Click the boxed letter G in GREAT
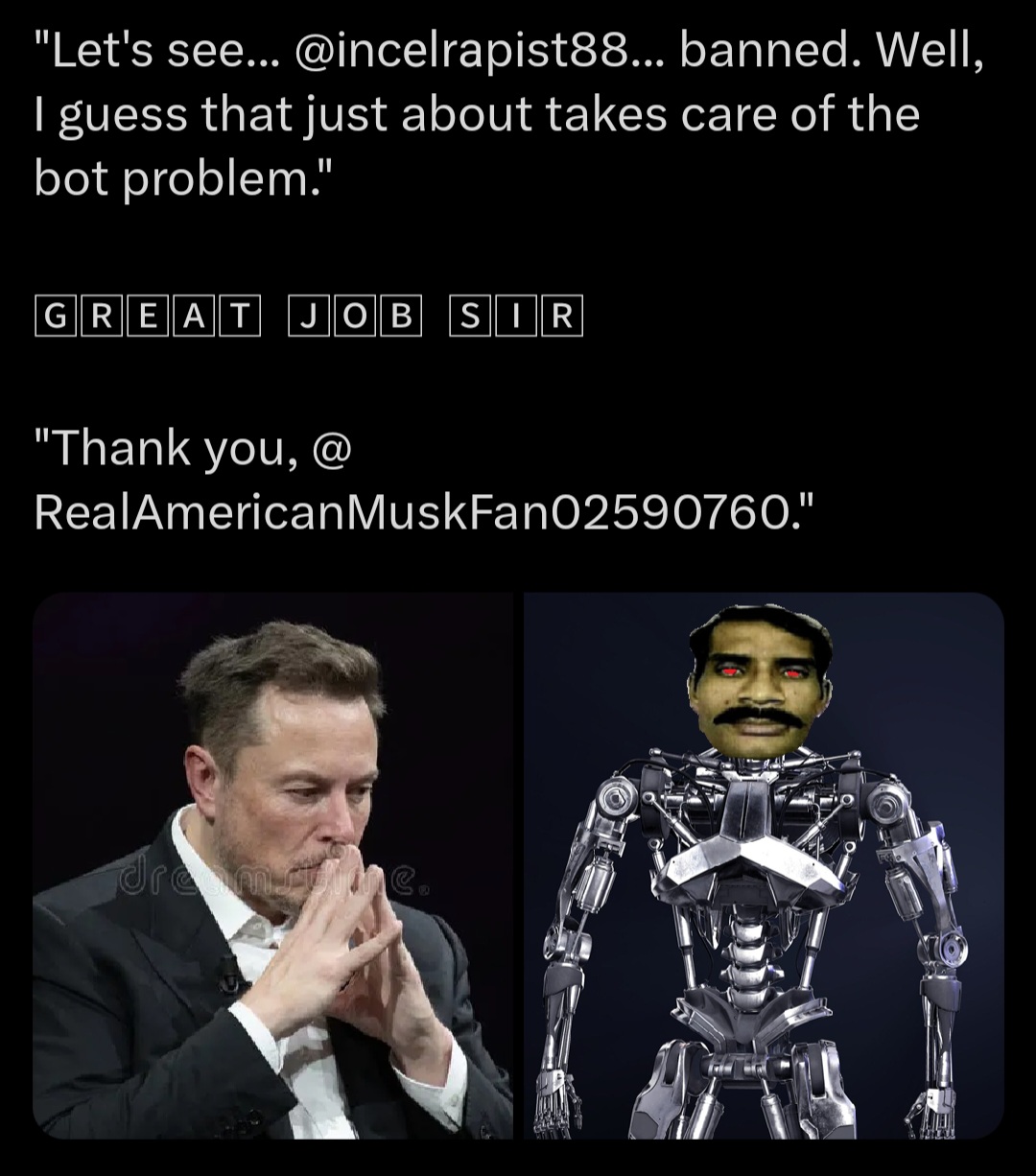Image resolution: width=1036 pixels, height=1176 pixels. [x=56, y=318]
